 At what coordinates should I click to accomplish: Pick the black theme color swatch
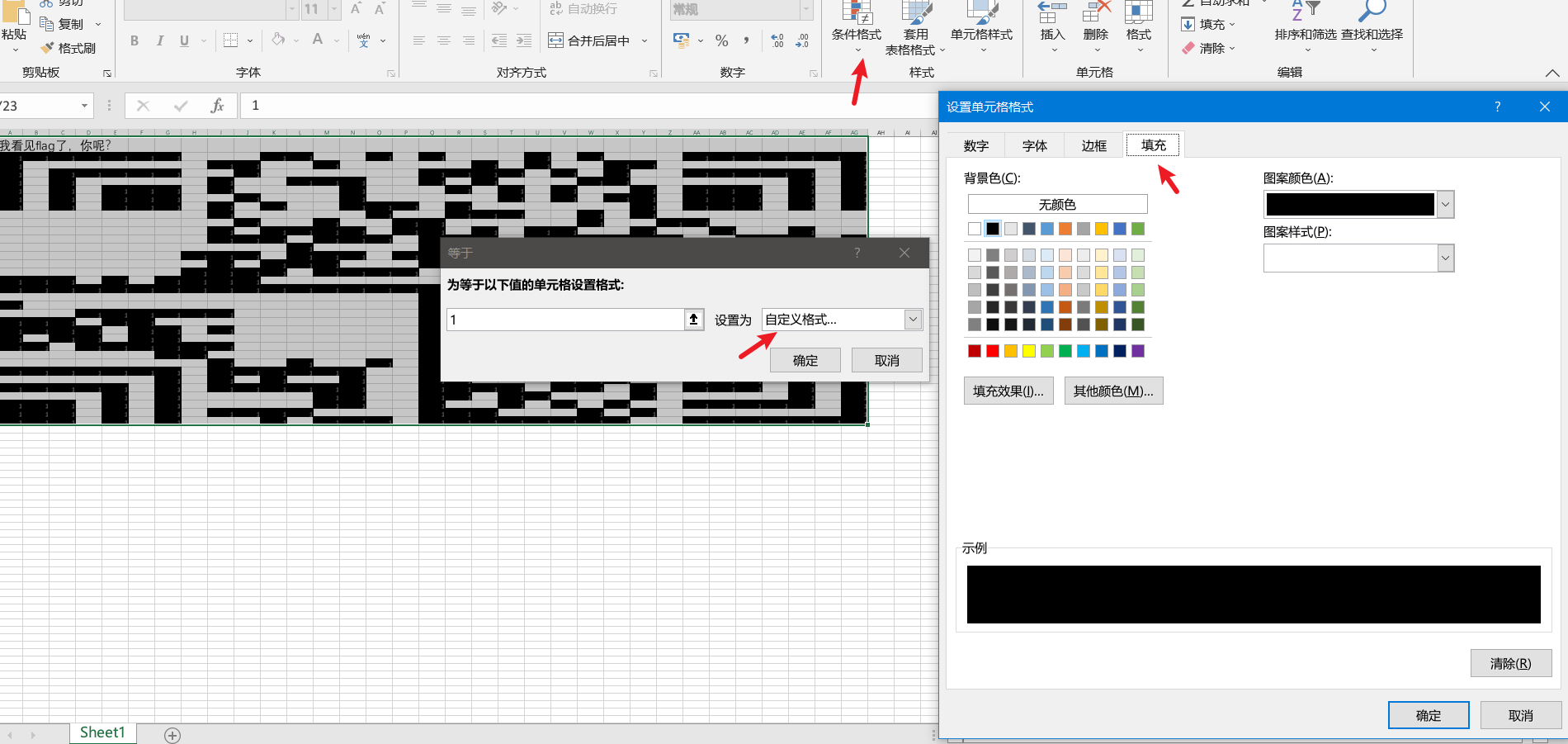pos(993,229)
